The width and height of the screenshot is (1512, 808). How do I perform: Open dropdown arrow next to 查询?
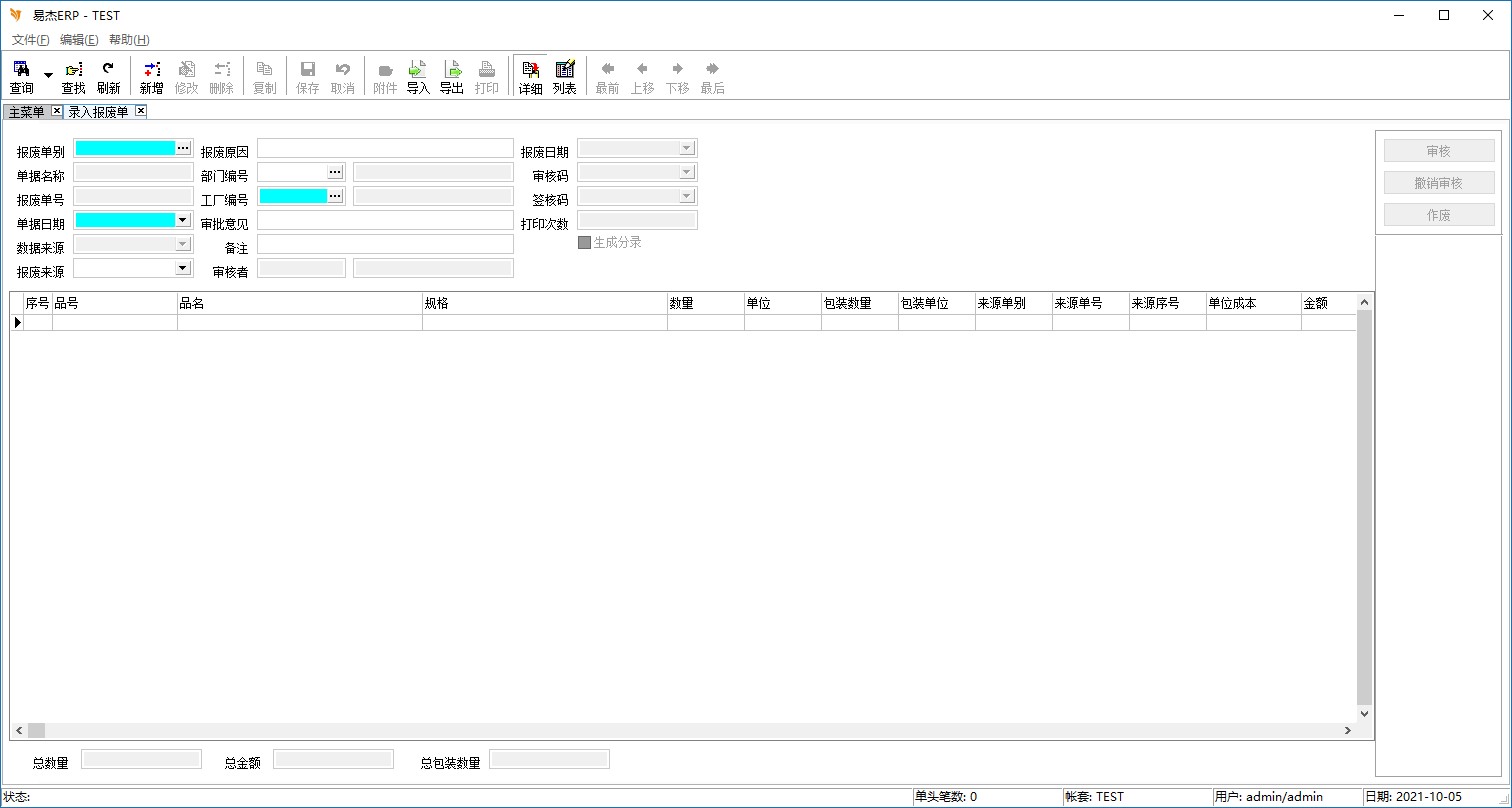tap(48, 76)
